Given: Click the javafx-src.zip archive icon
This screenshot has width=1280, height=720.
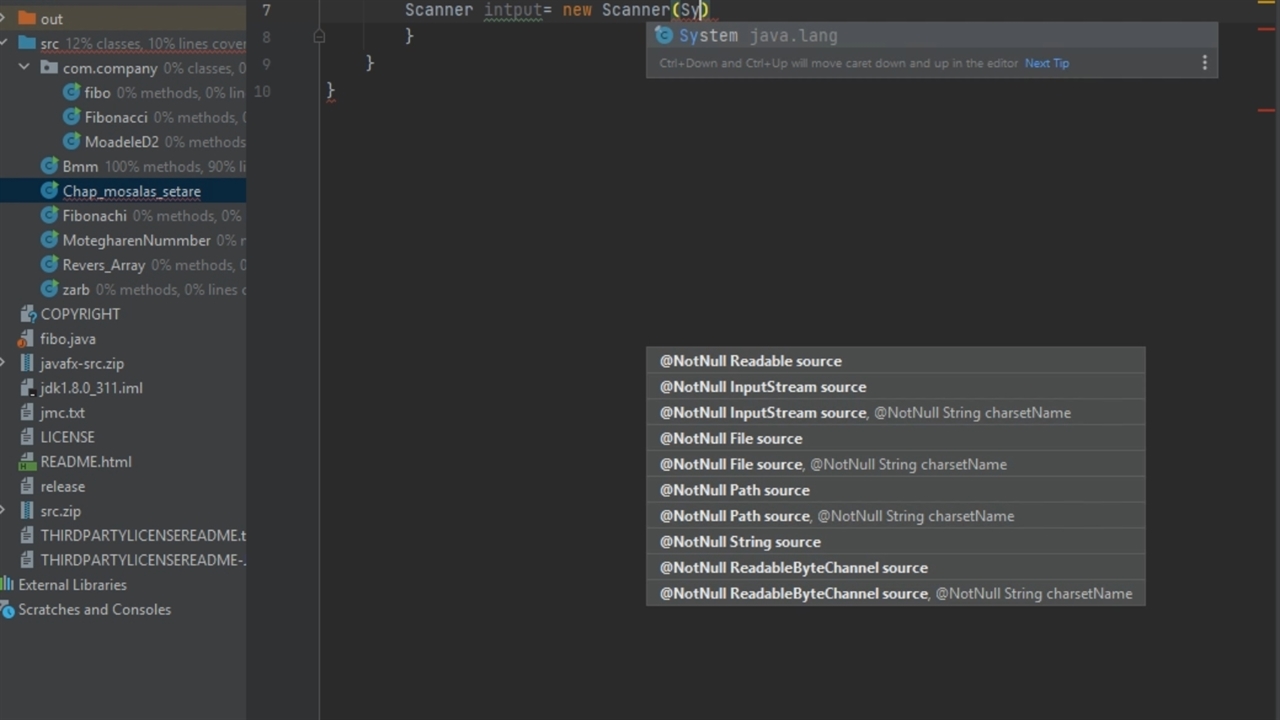Looking at the screenshot, I should click(x=27, y=363).
